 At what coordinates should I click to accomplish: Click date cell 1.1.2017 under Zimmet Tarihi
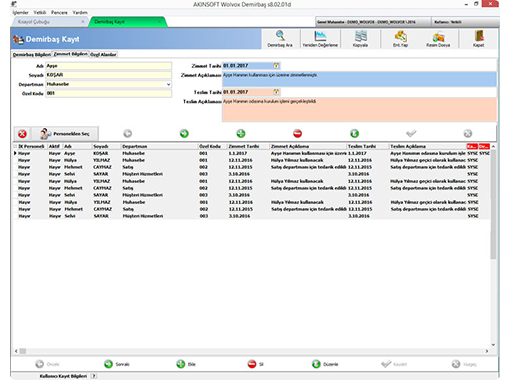pyautogui.click(x=248, y=153)
